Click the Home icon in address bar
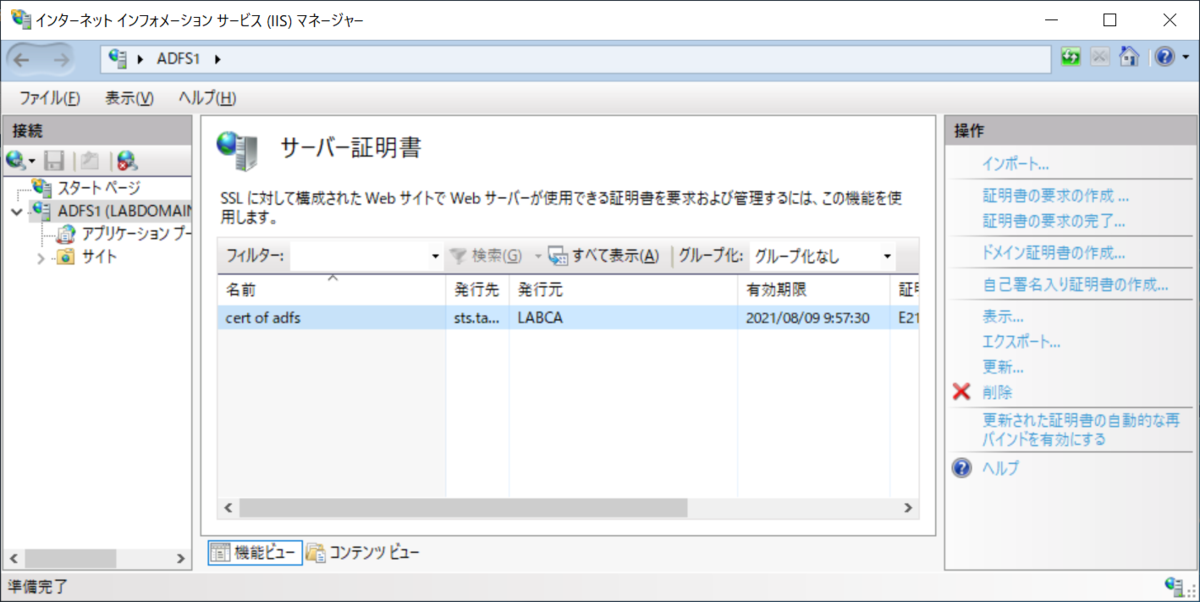 1129,57
